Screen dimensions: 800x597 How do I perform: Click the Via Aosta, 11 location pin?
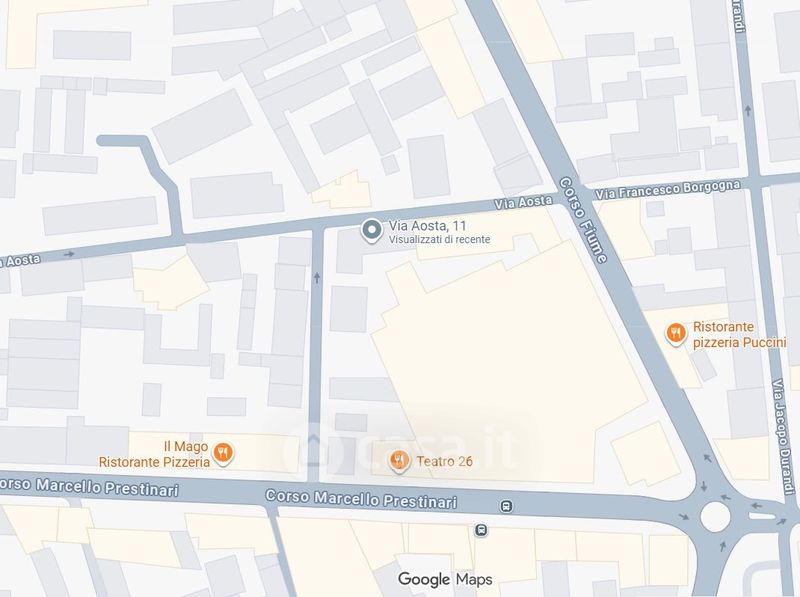pos(372,231)
